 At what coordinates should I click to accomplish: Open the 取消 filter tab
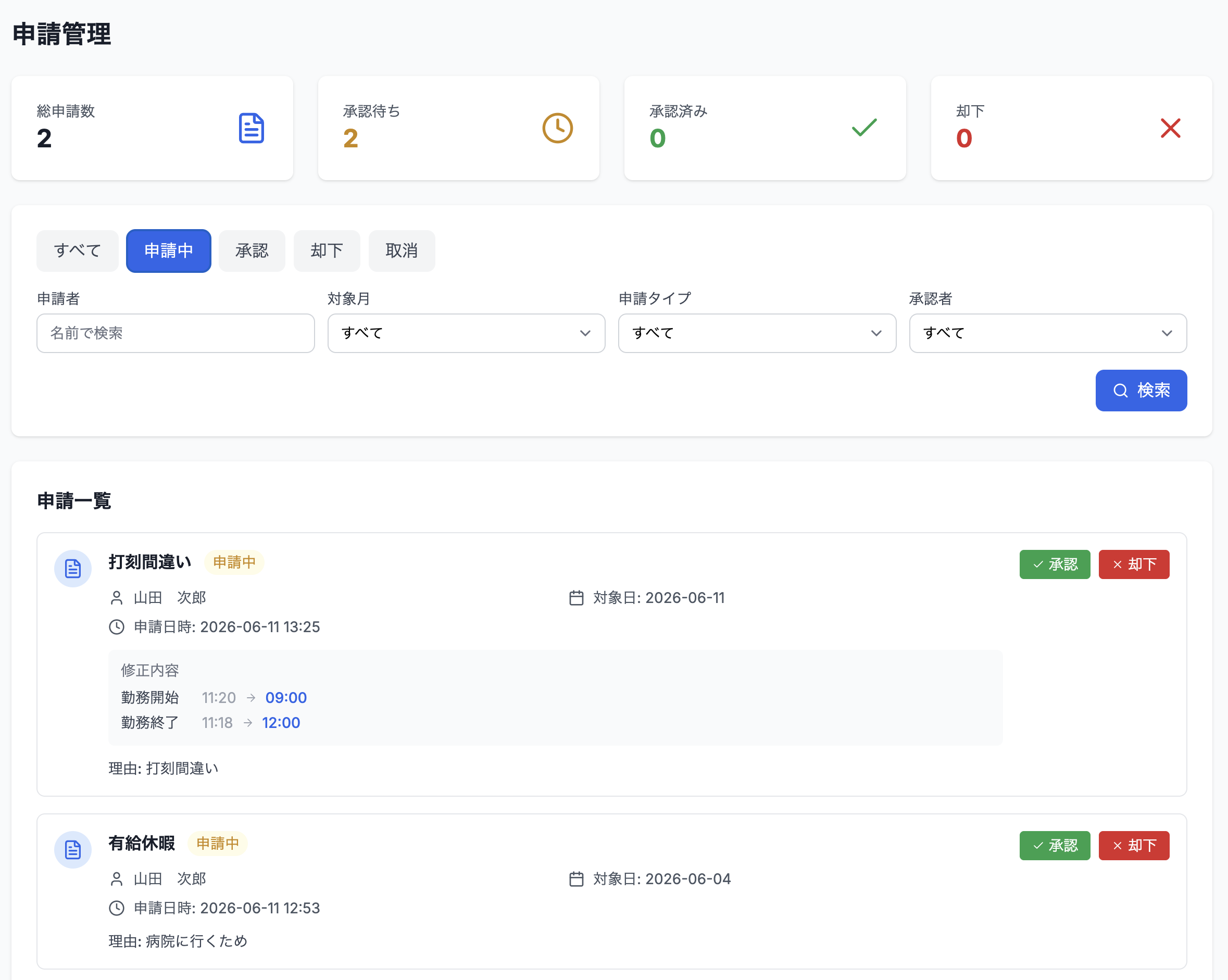[x=402, y=250]
